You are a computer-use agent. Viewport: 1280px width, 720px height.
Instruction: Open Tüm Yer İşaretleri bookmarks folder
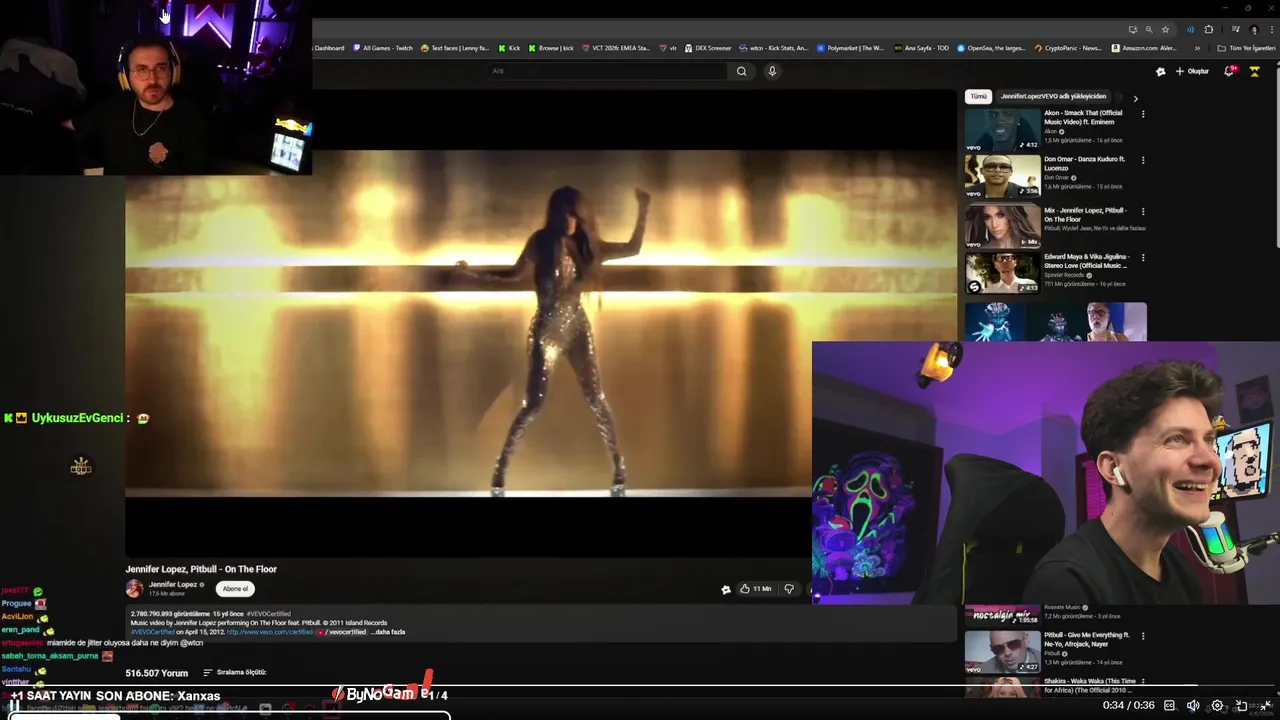pyautogui.click(x=1247, y=48)
